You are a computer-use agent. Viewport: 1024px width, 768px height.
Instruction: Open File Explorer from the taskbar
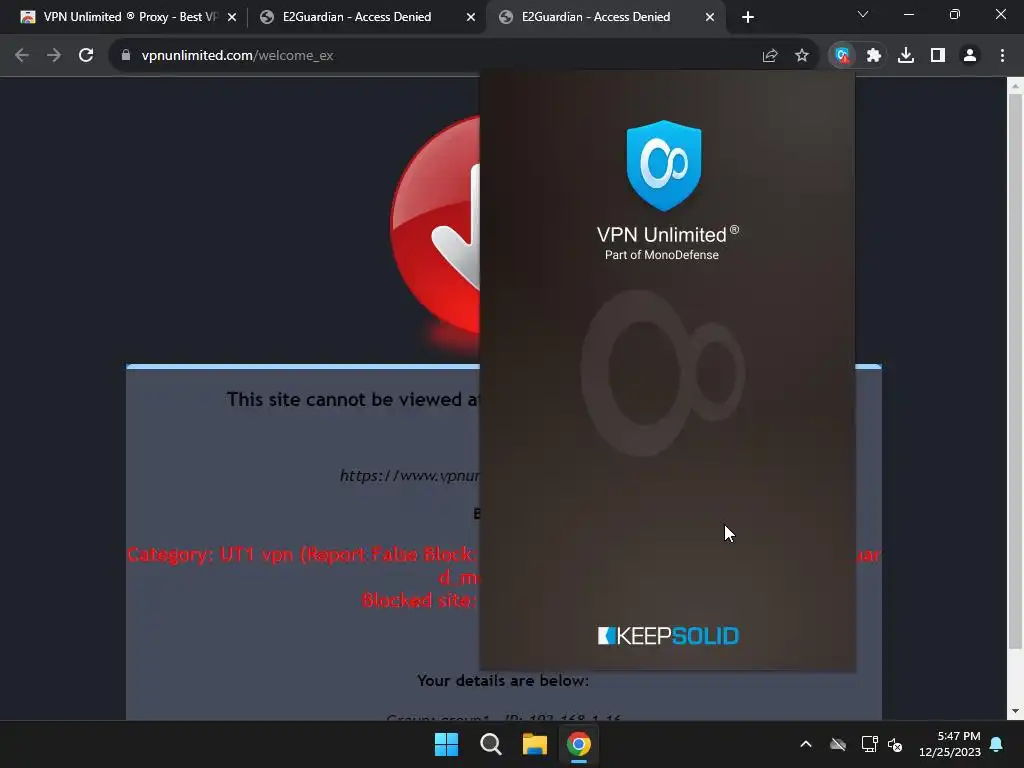[535, 744]
